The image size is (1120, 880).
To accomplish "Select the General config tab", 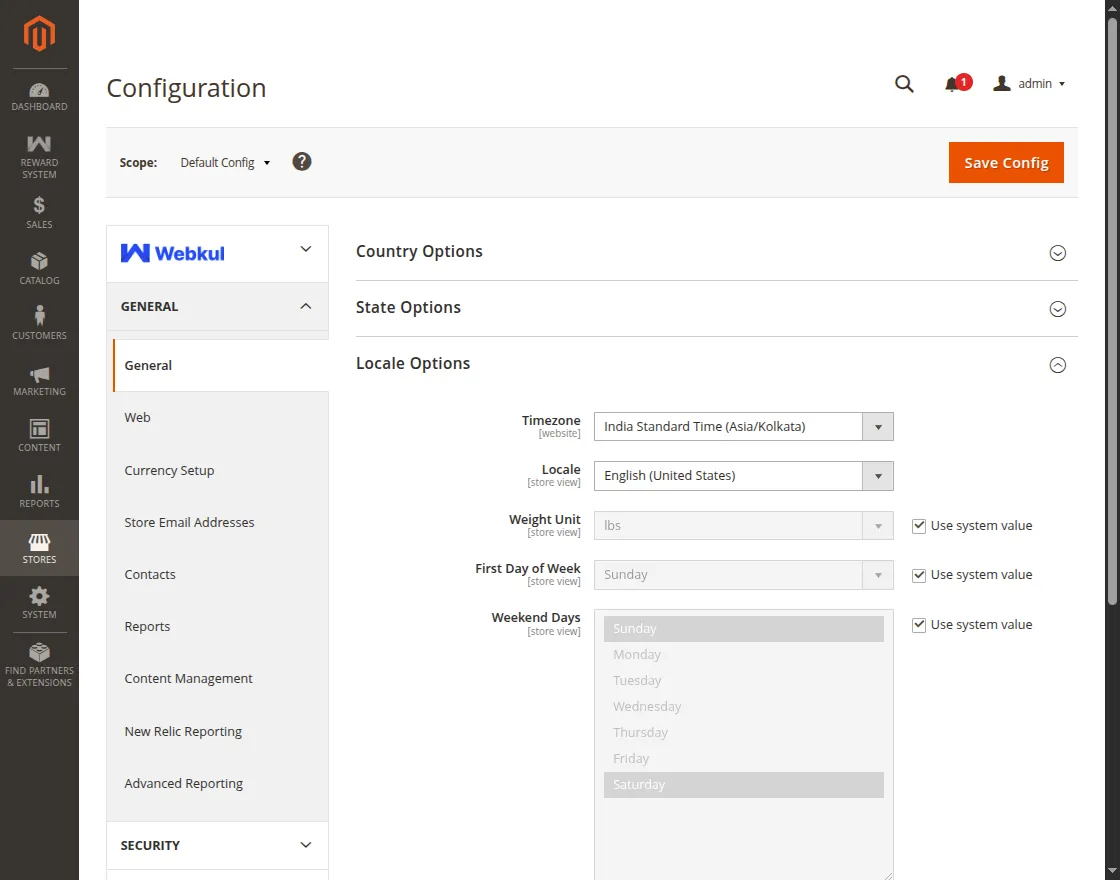I will [x=221, y=365].
